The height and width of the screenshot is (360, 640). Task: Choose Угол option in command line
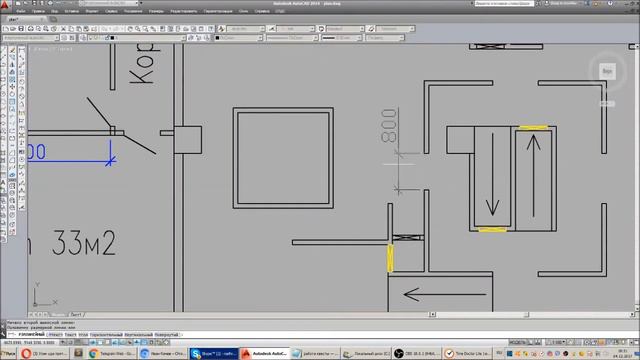83,335
